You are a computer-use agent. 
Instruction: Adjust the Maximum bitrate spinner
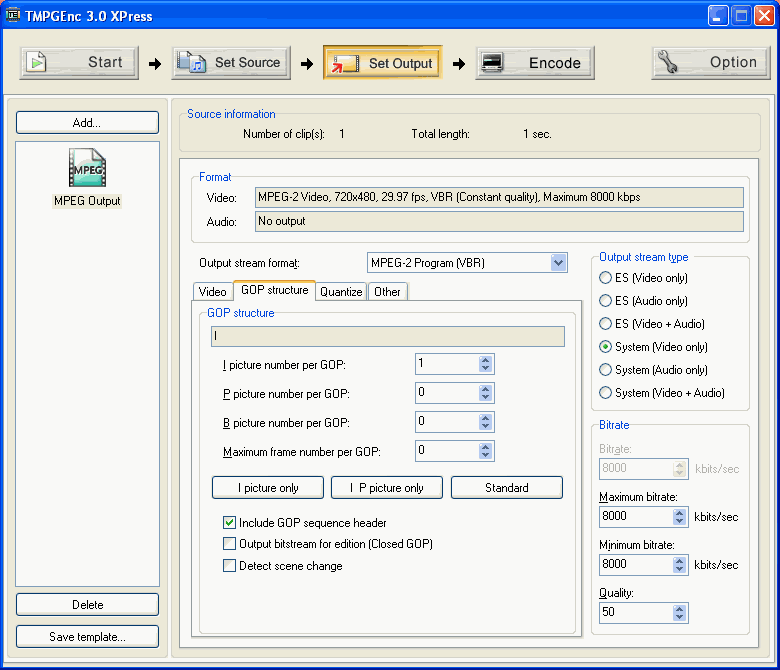(680, 517)
